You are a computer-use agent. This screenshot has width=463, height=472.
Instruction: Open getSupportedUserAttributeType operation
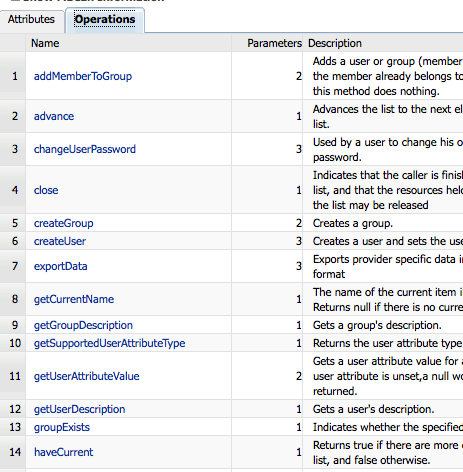point(110,343)
